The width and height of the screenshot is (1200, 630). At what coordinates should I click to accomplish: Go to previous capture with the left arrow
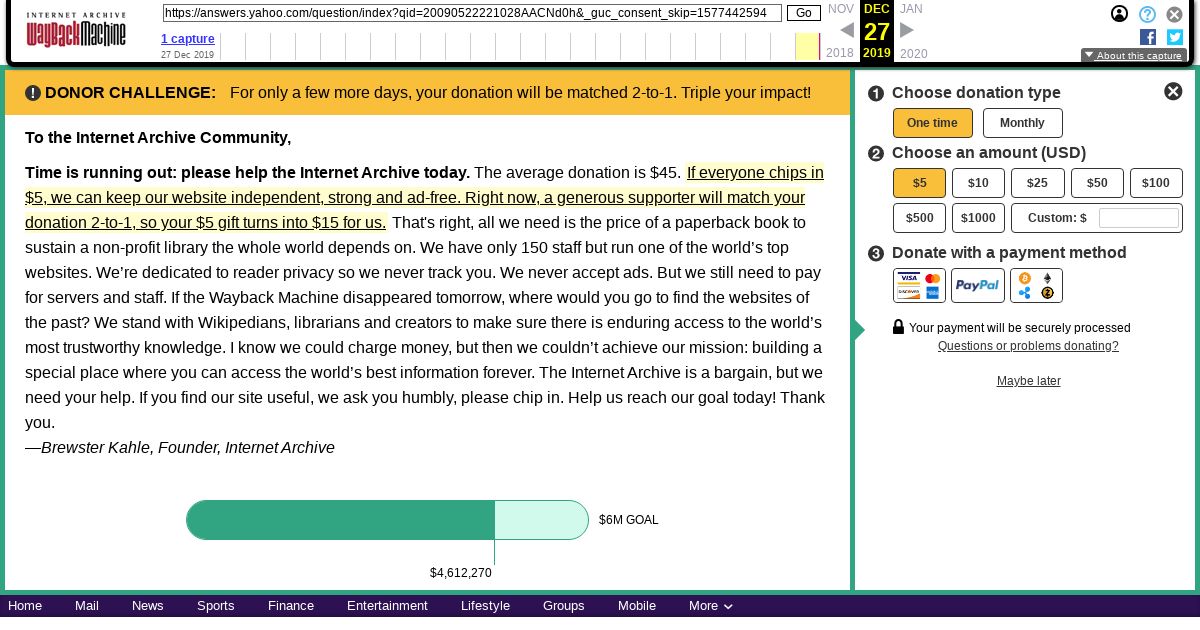(x=847, y=30)
